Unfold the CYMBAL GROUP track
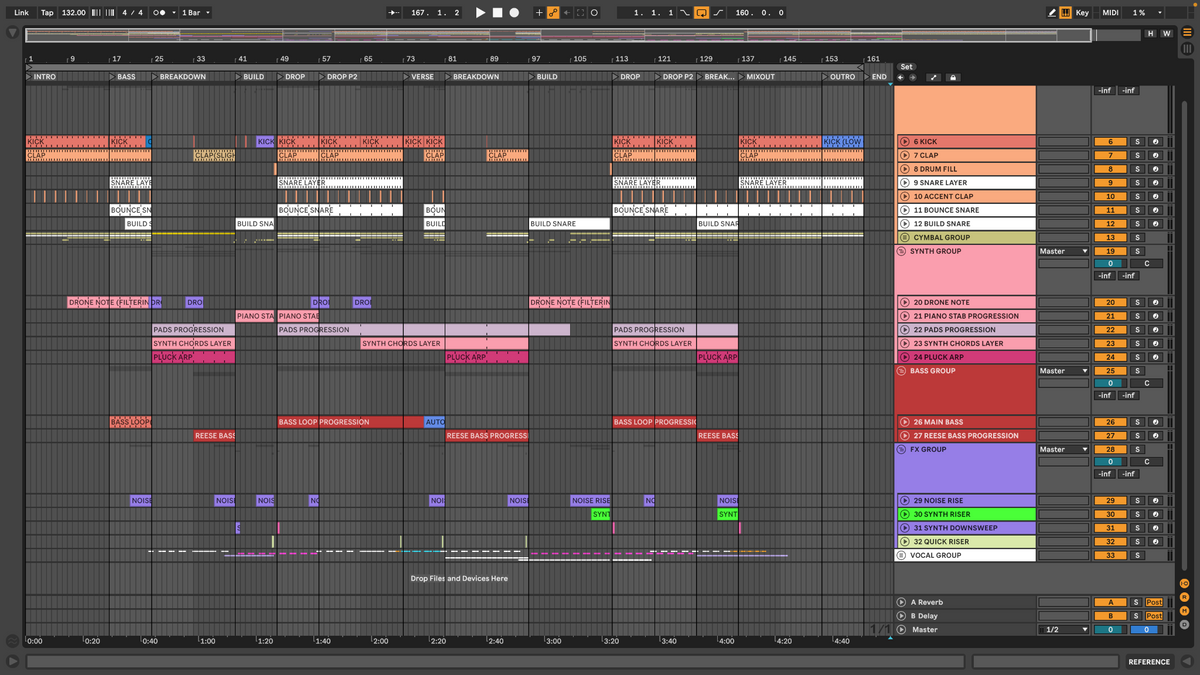The width and height of the screenshot is (1200, 675). tap(904, 238)
